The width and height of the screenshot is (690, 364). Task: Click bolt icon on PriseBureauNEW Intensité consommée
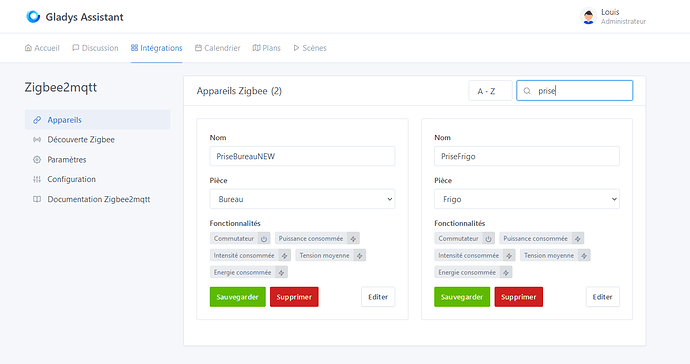point(285,256)
